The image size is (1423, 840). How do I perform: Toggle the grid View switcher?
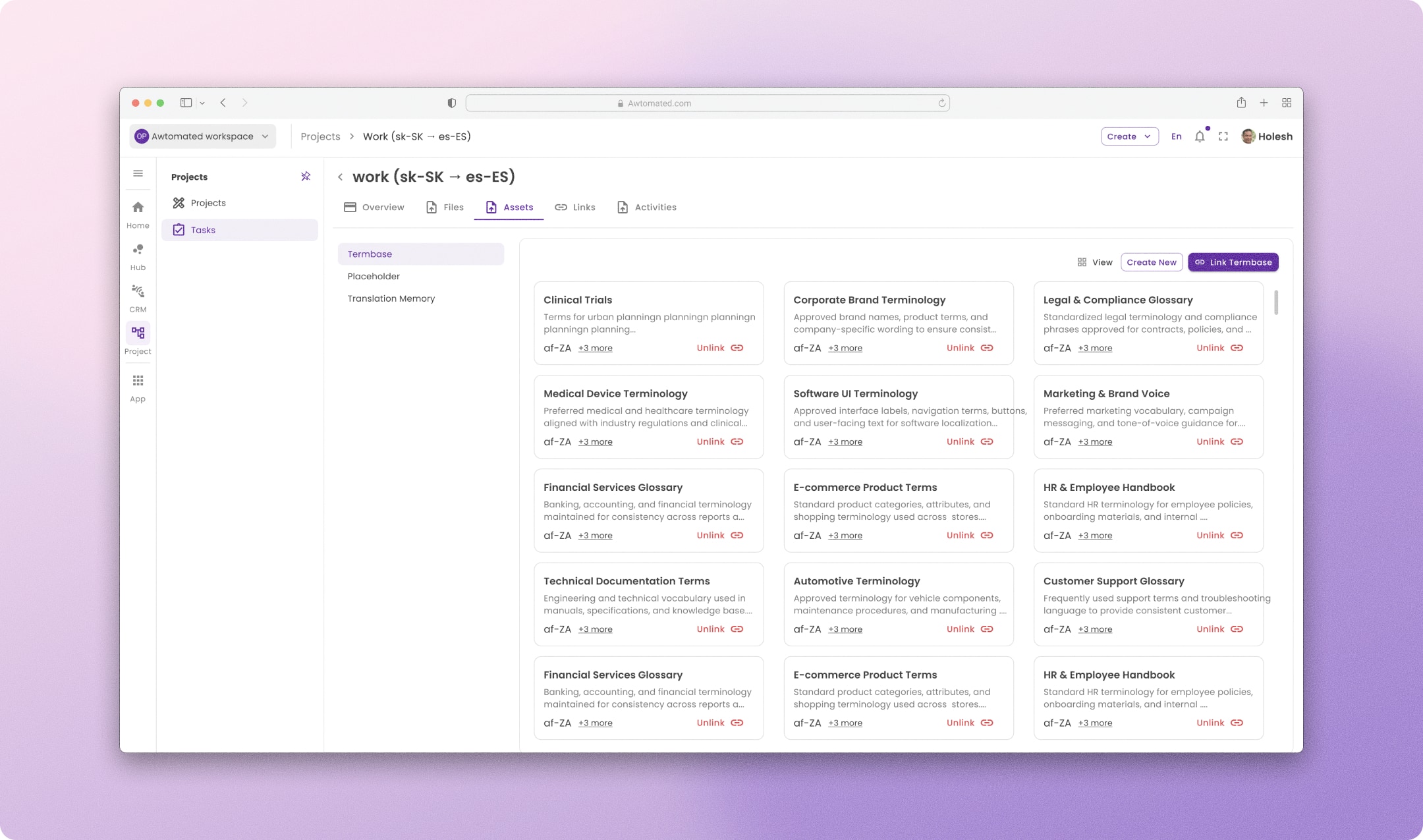(x=1095, y=262)
